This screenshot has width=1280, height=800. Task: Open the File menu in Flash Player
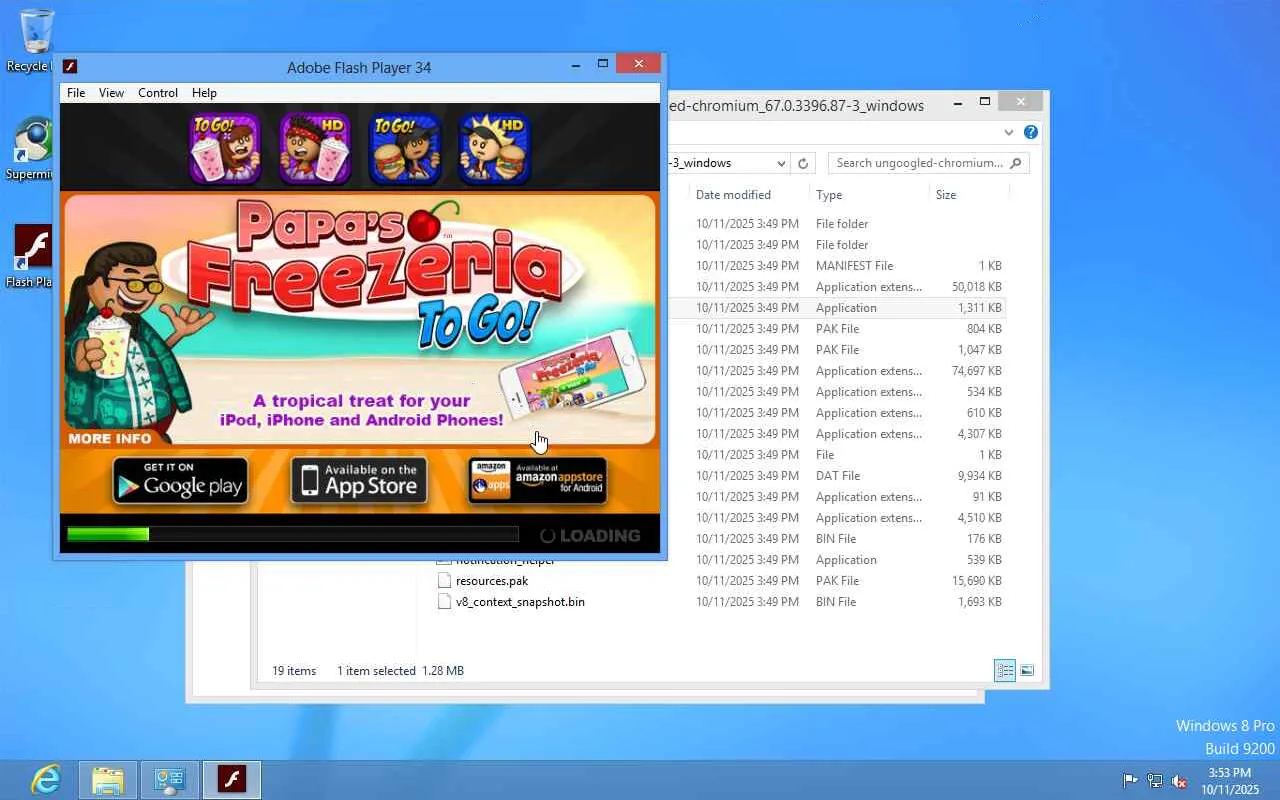coord(76,93)
